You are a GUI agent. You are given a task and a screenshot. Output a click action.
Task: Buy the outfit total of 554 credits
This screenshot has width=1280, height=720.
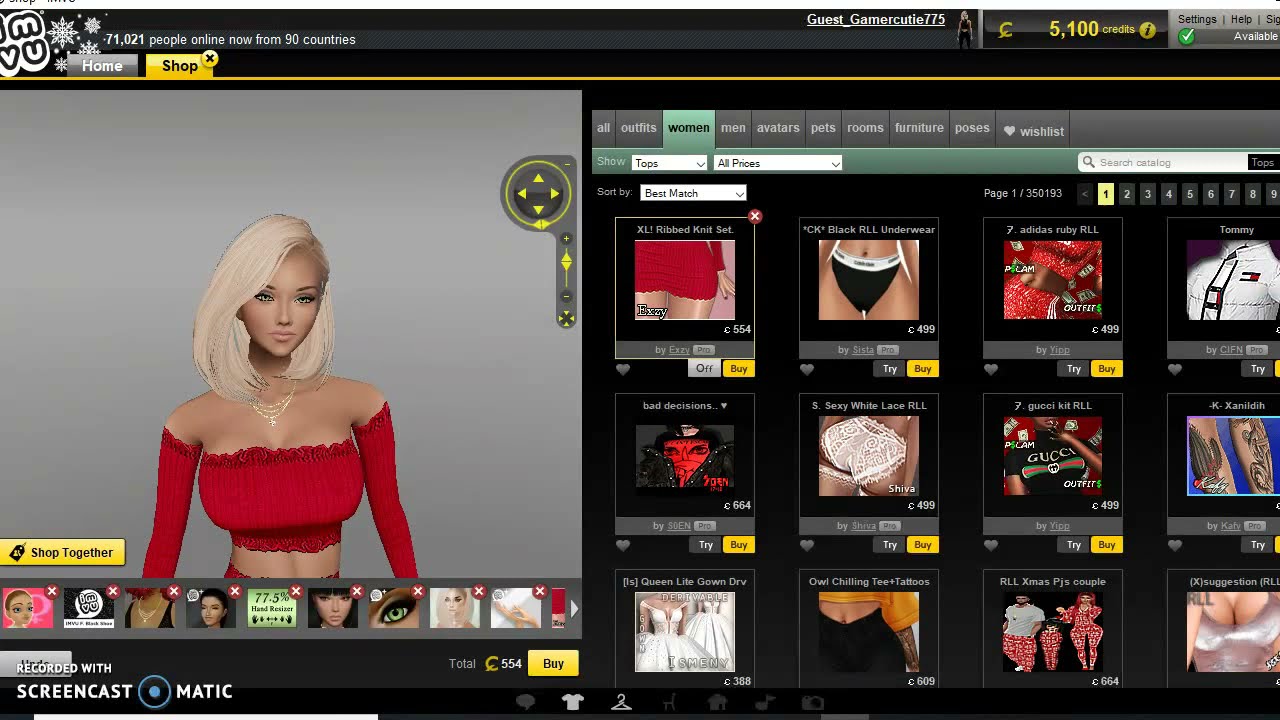pyautogui.click(x=553, y=664)
